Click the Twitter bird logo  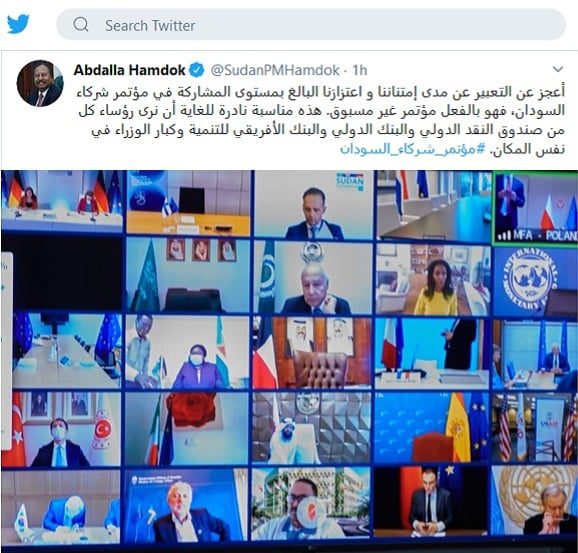coord(18,24)
